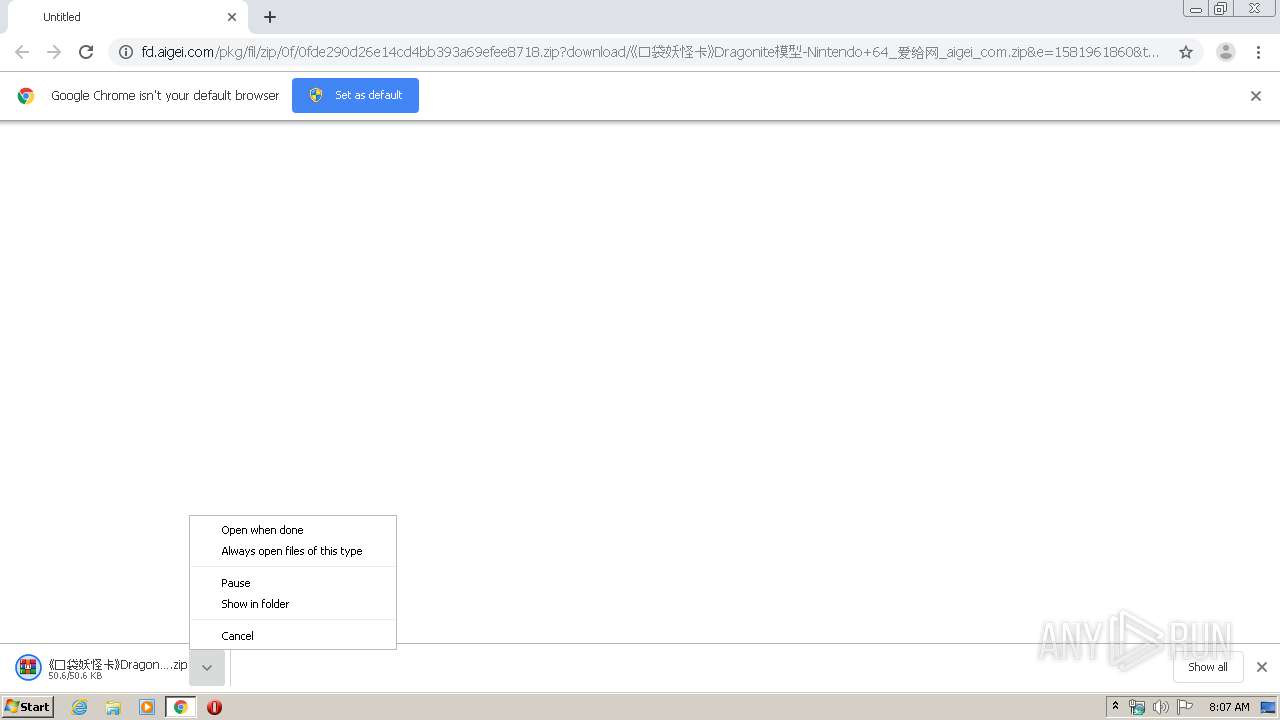Go back to the previous page
Image resolution: width=1280 pixels, height=720 pixels.
[22, 52]
